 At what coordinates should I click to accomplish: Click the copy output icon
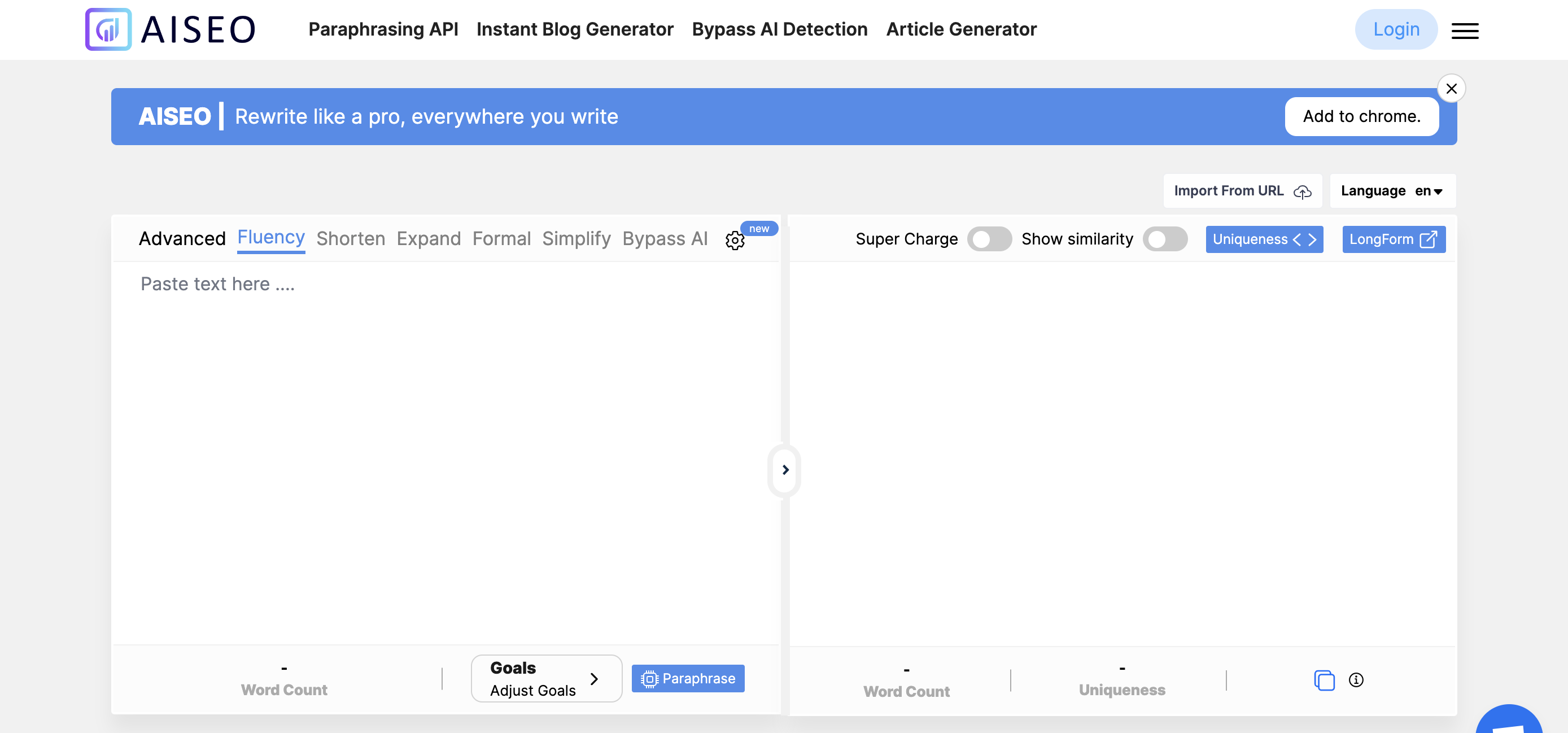(x=1324, y=679)
